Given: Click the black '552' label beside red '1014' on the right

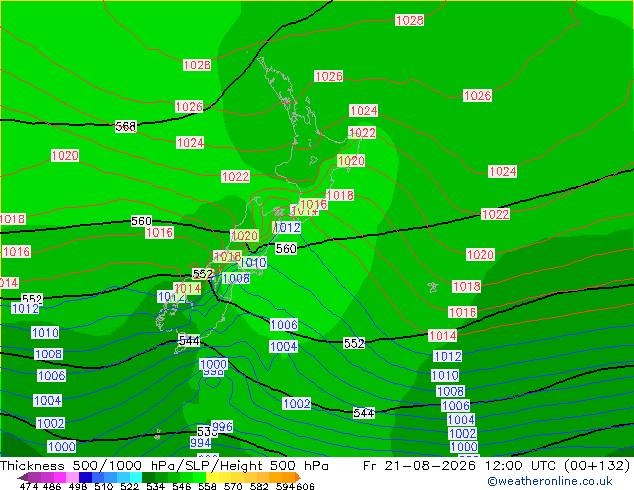Looking at the screenshot, I should pos(354,343).
